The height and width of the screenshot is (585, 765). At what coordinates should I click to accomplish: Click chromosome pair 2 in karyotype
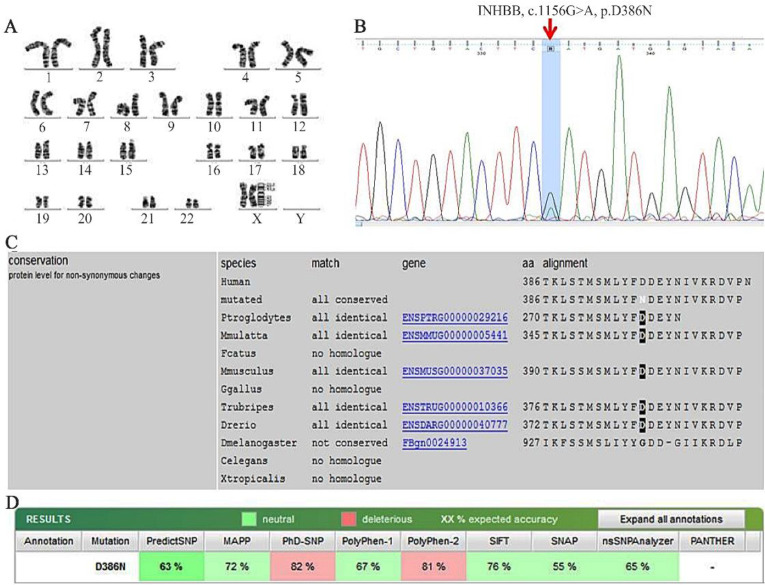coord(101,48)
